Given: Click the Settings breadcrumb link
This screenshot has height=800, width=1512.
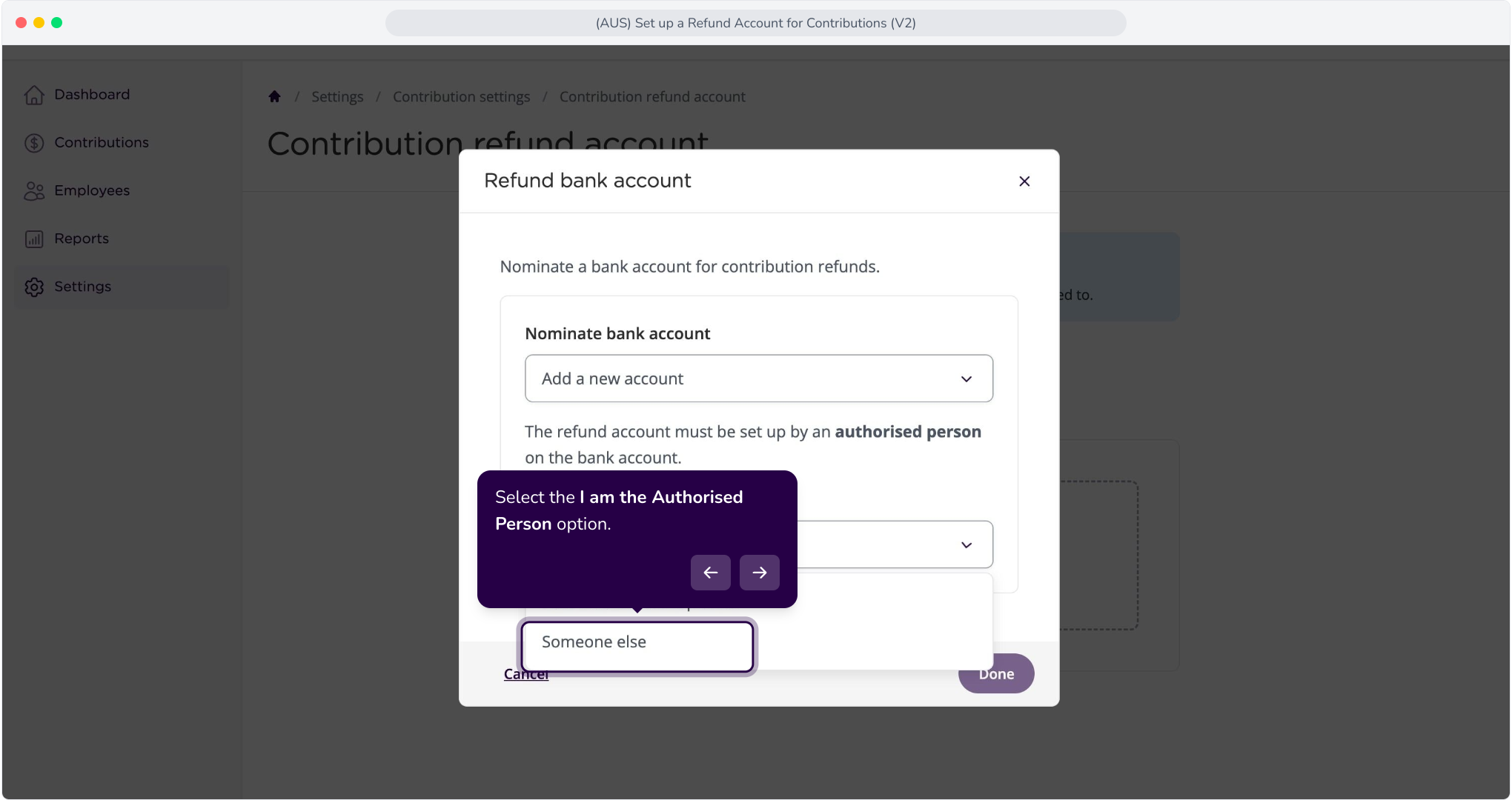Looking at the screenshot, I should [x=337, y=97].
